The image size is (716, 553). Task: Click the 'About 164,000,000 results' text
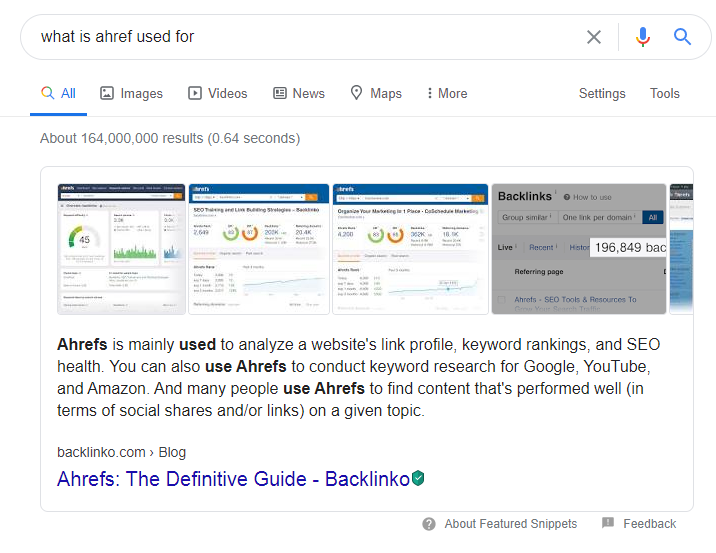(x=170, y=138)
